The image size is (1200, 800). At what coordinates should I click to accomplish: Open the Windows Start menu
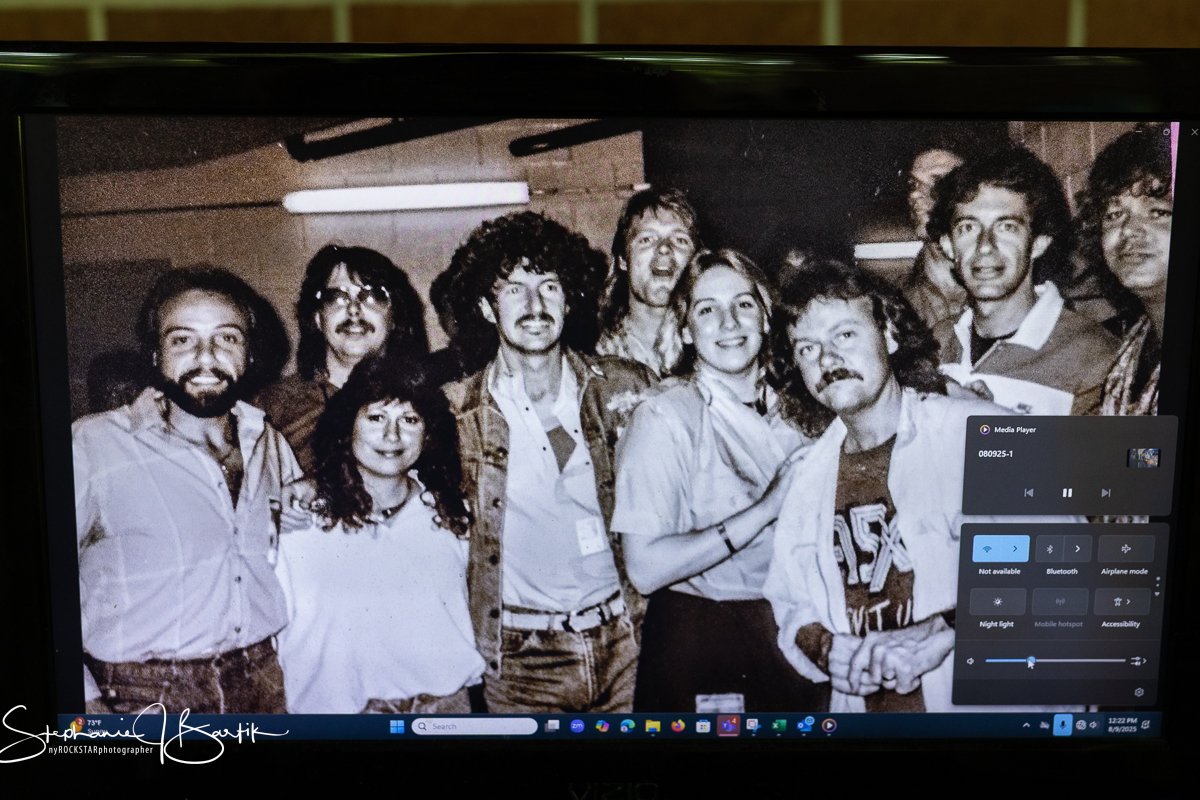397,726
